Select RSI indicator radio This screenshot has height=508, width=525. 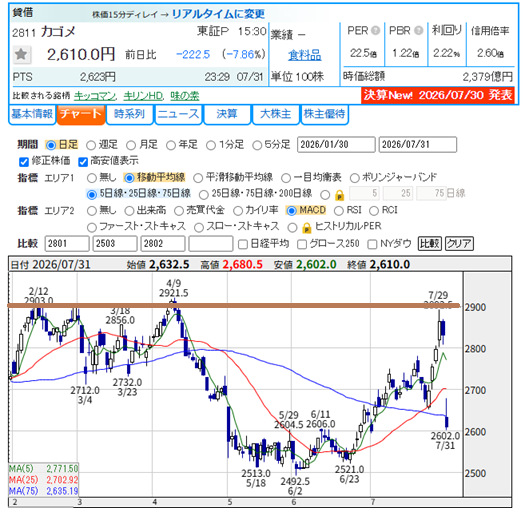[339, 211]
